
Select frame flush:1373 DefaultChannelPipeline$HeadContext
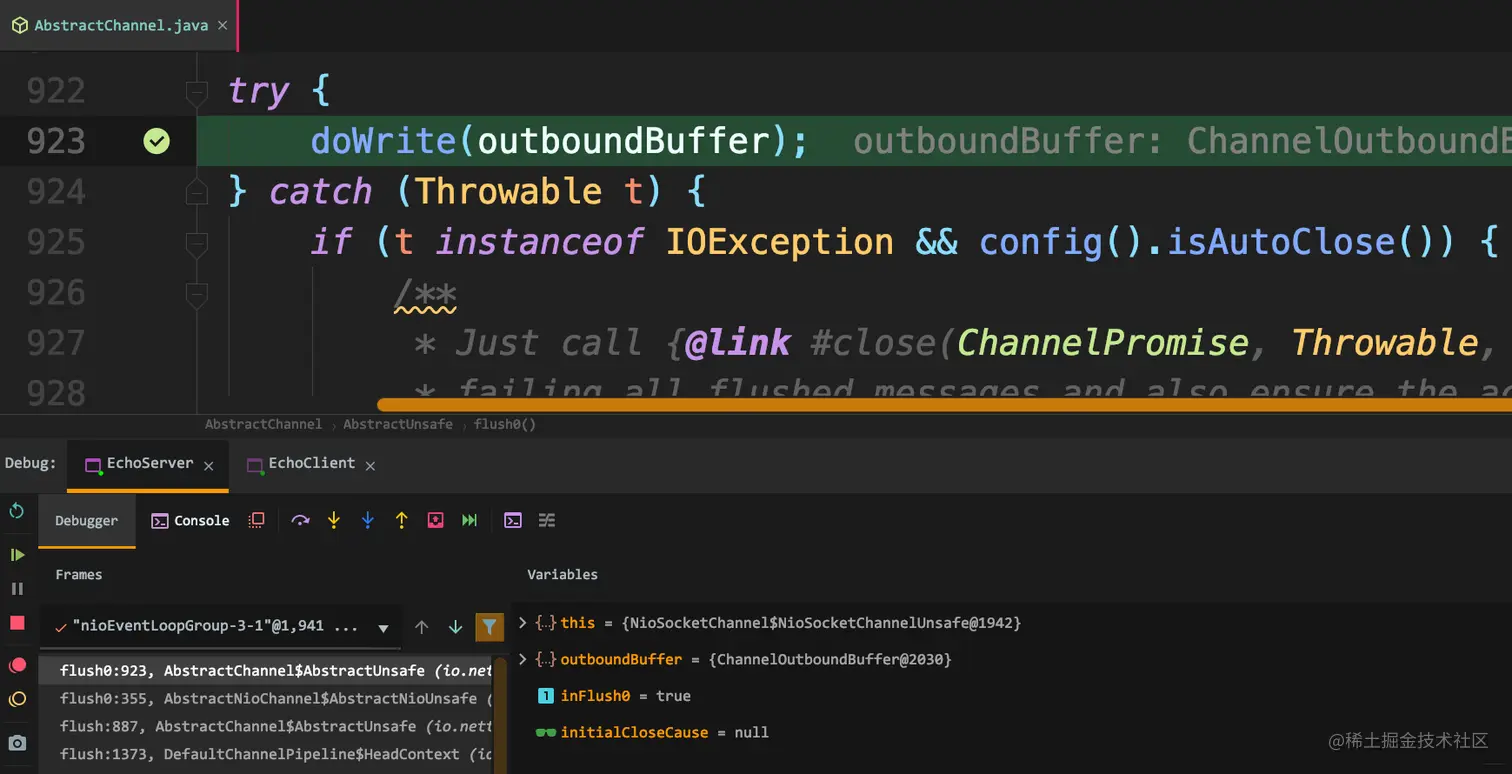click(265, 754)
